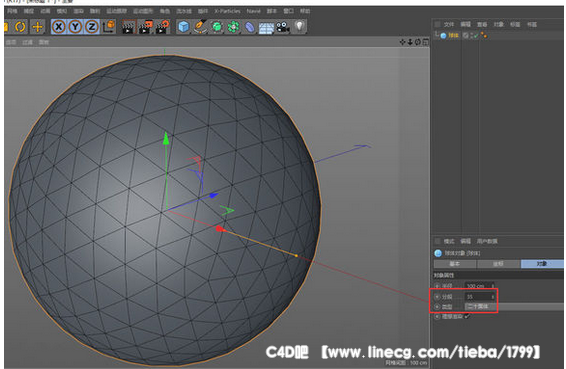
Task: Switch to the highlighted object tab
Action: pyautogui.click(x=542, y=264)
